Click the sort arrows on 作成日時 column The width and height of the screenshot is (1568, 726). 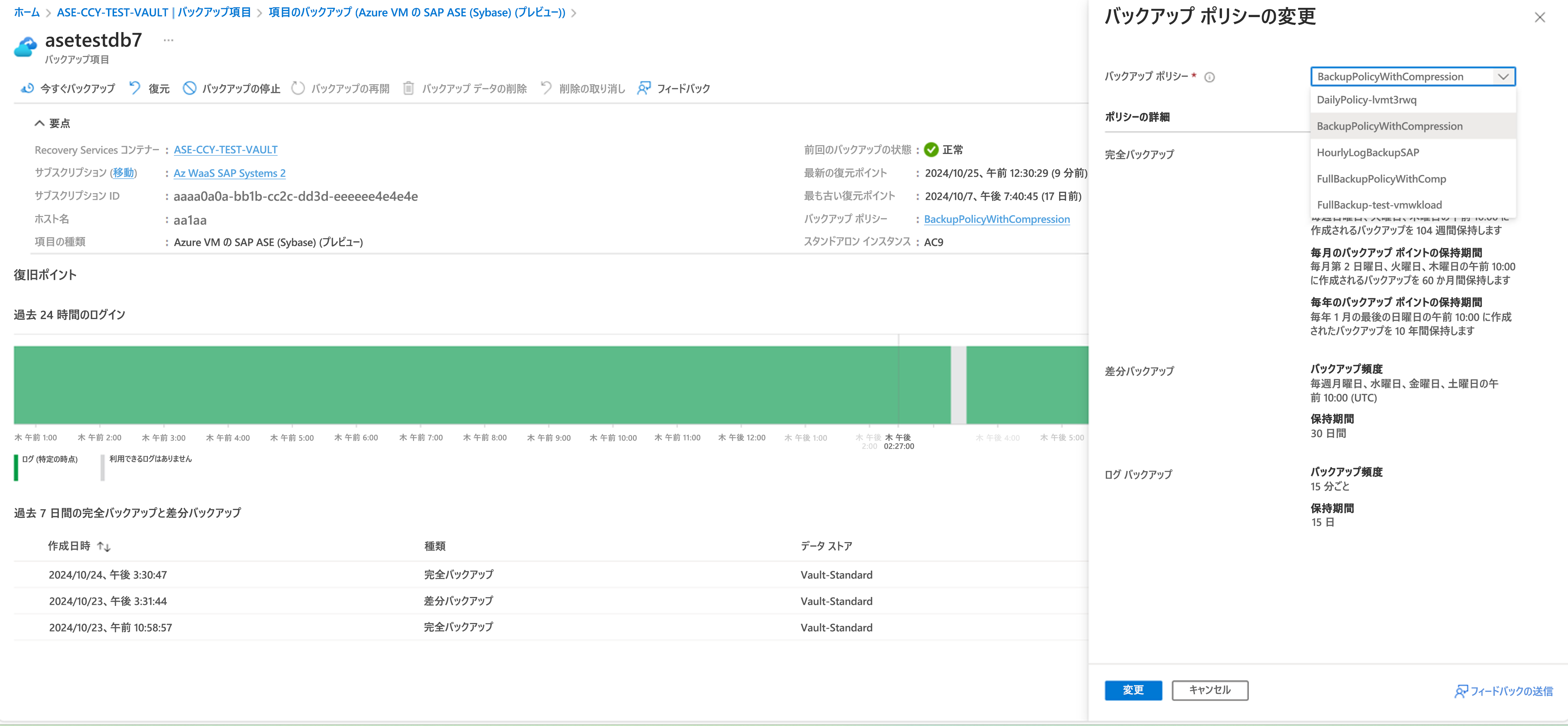point(104,546)
